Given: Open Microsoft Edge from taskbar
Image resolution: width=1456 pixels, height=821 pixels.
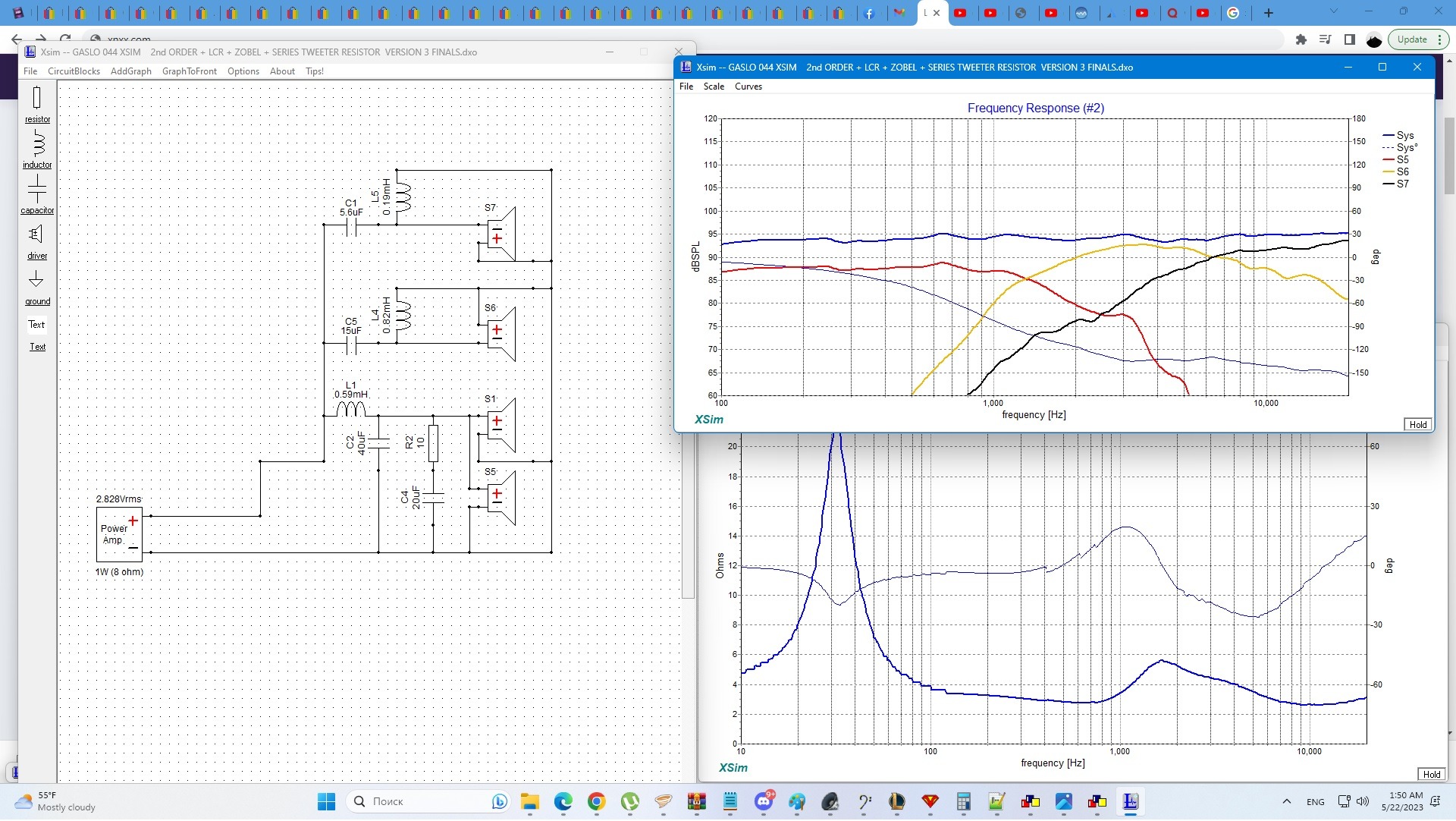Looking at the screenshot, I should click(563, 801).
